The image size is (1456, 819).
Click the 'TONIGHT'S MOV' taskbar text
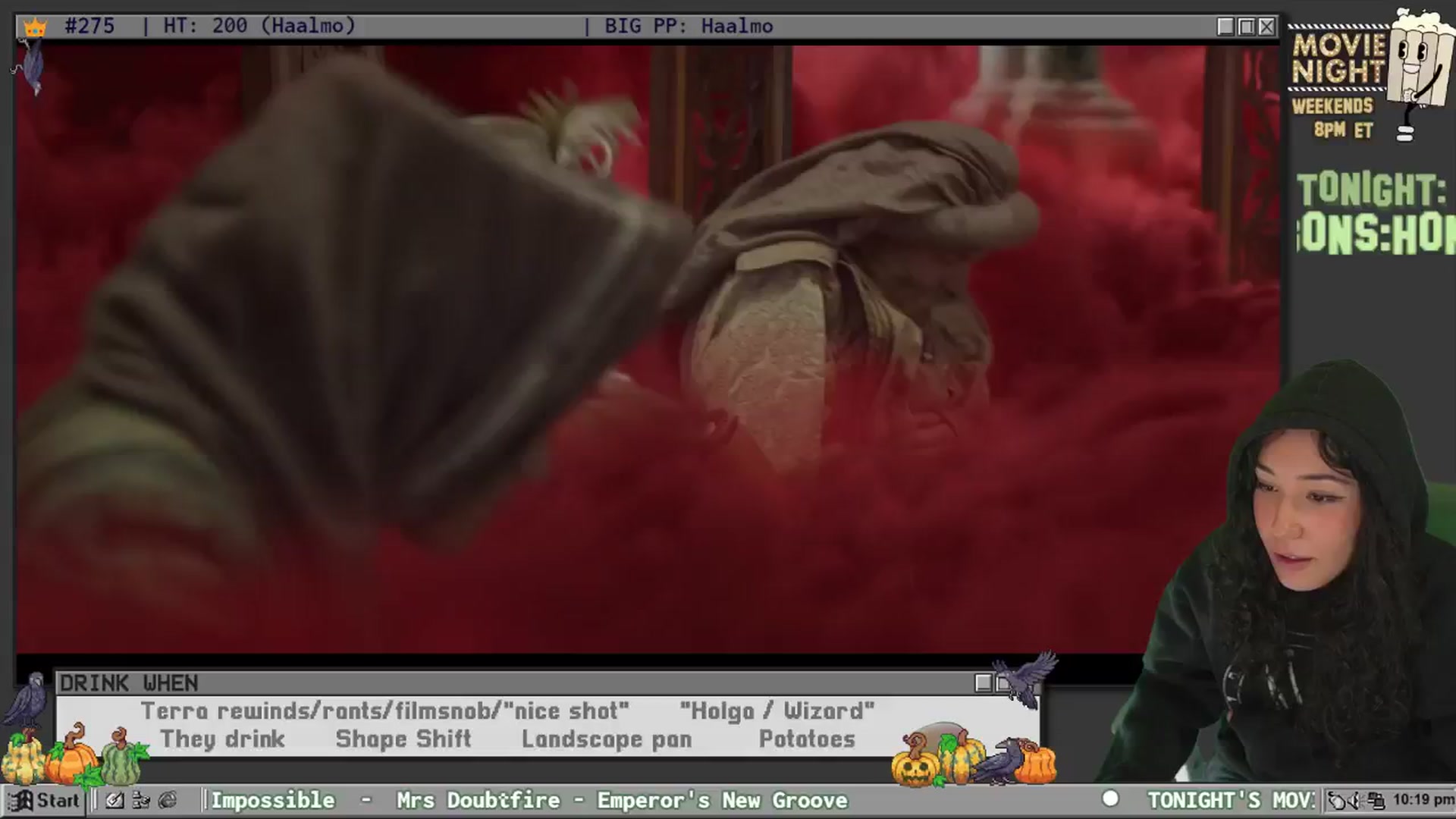[1231, 800]
